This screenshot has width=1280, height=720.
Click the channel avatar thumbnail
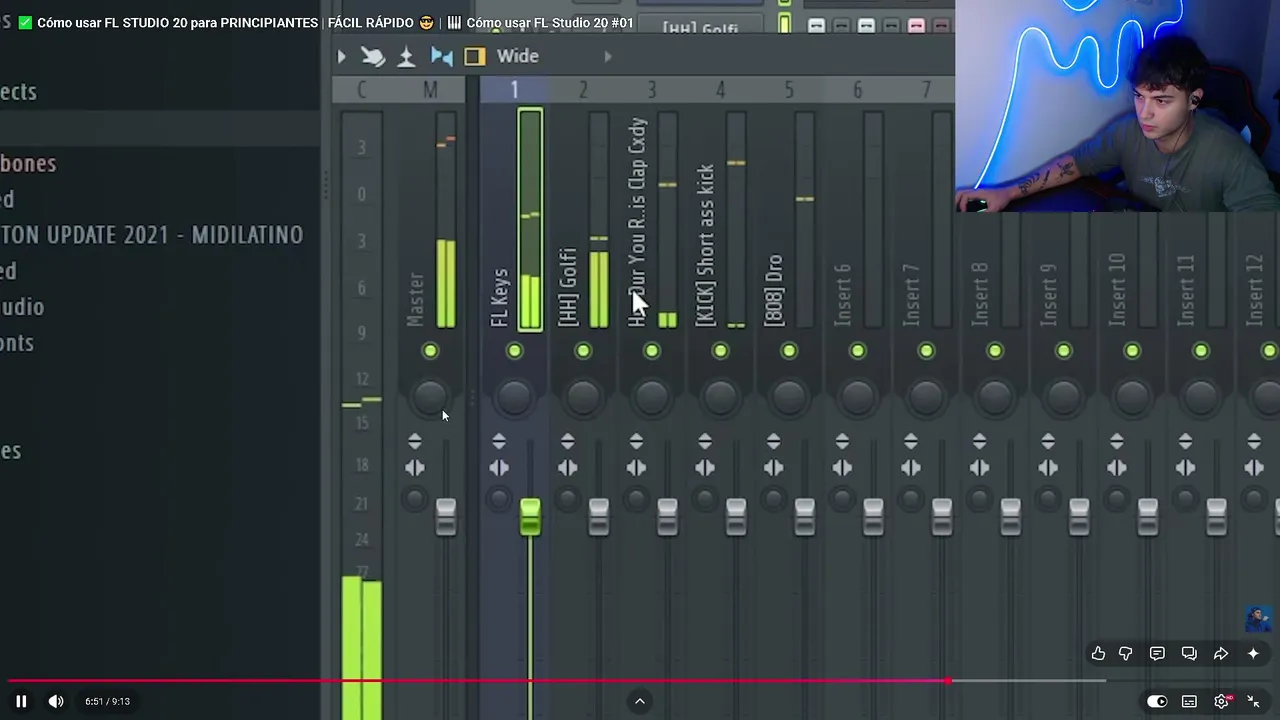click(1259, 619)
